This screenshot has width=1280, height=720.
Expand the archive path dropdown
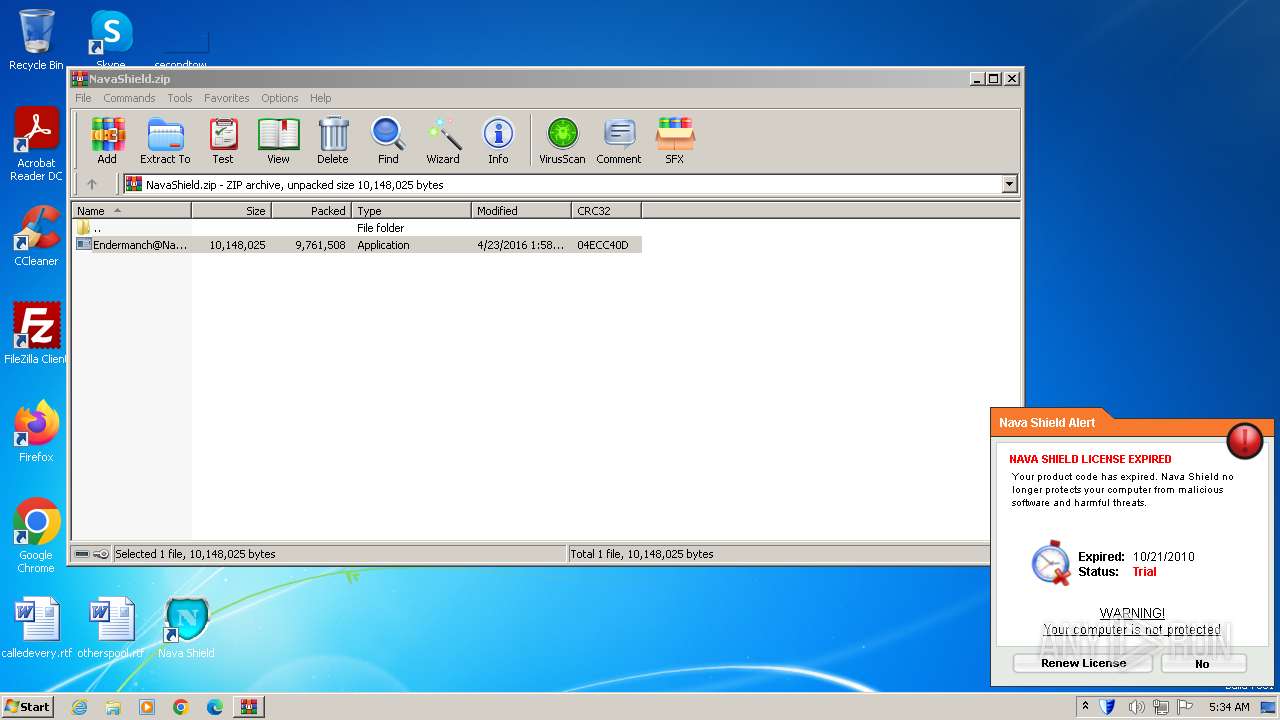[1009, 184]
